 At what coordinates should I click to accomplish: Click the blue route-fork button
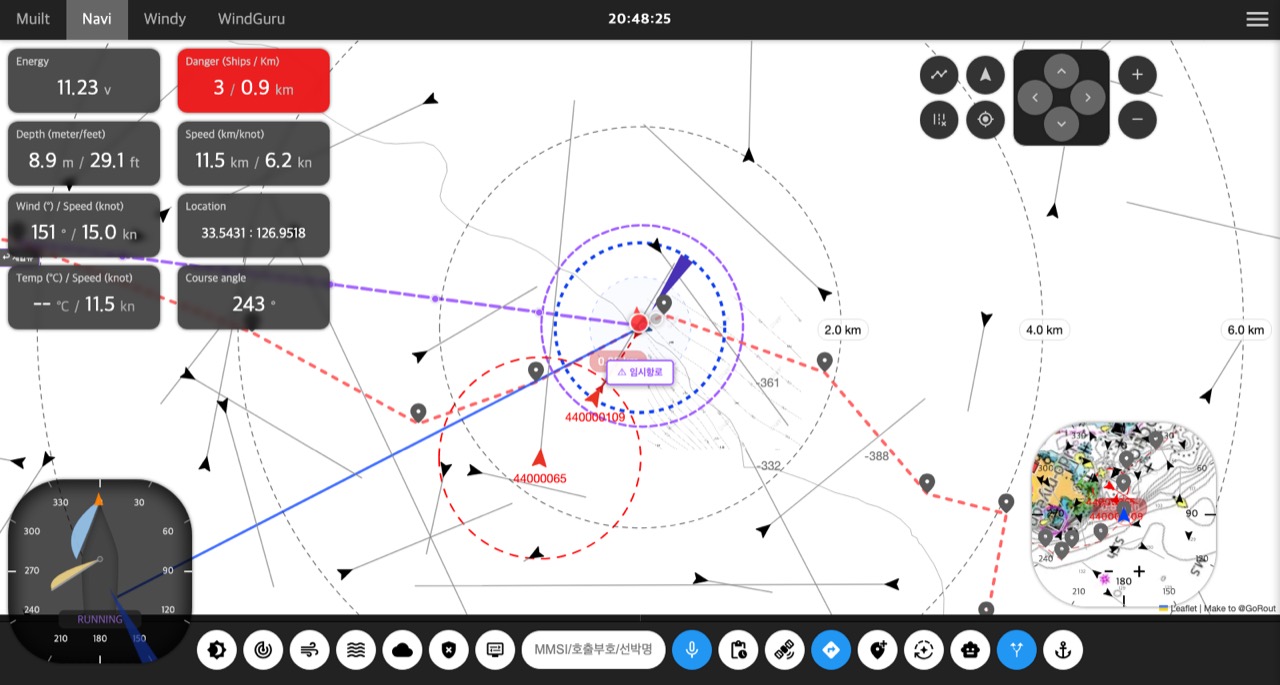pos(1017,650)
